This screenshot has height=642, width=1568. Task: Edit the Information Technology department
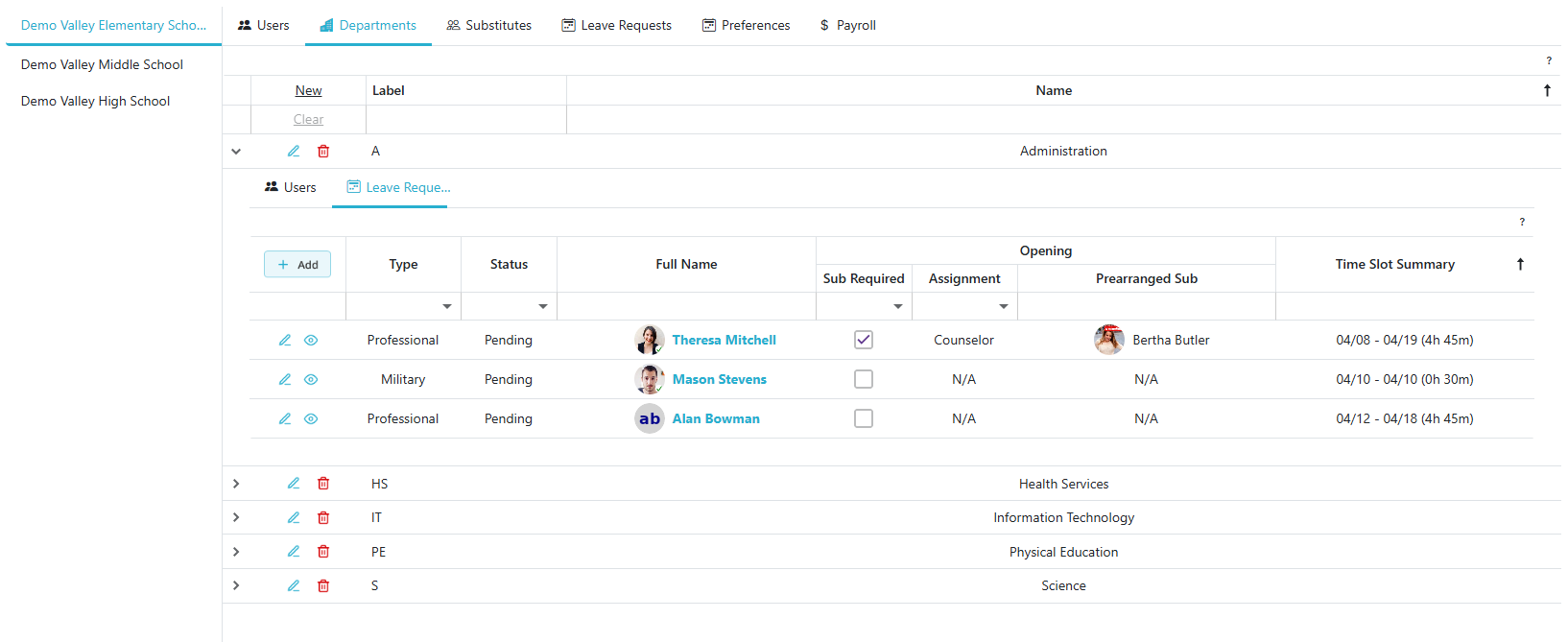click(294, 518)
